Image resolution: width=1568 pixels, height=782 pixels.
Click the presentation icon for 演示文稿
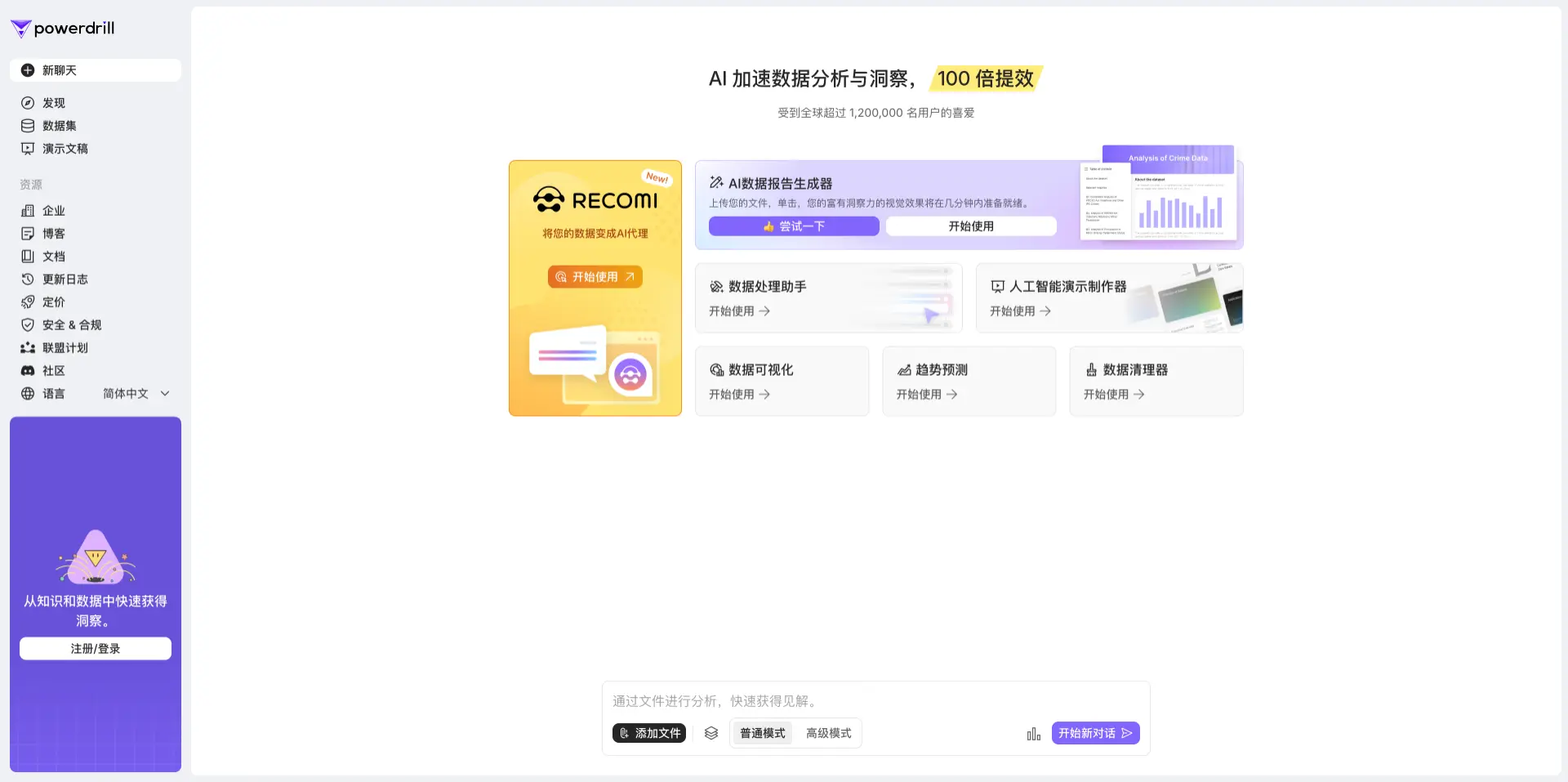(28, 149)
